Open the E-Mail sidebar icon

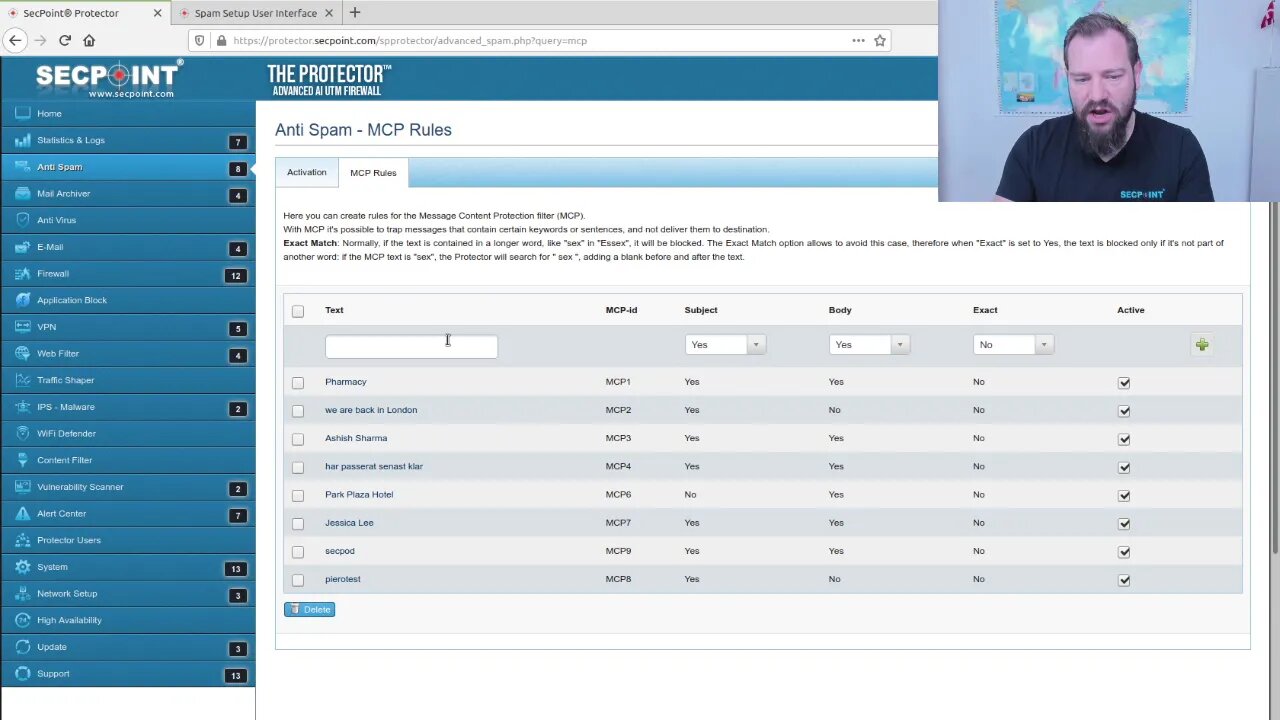click(22, 247)
